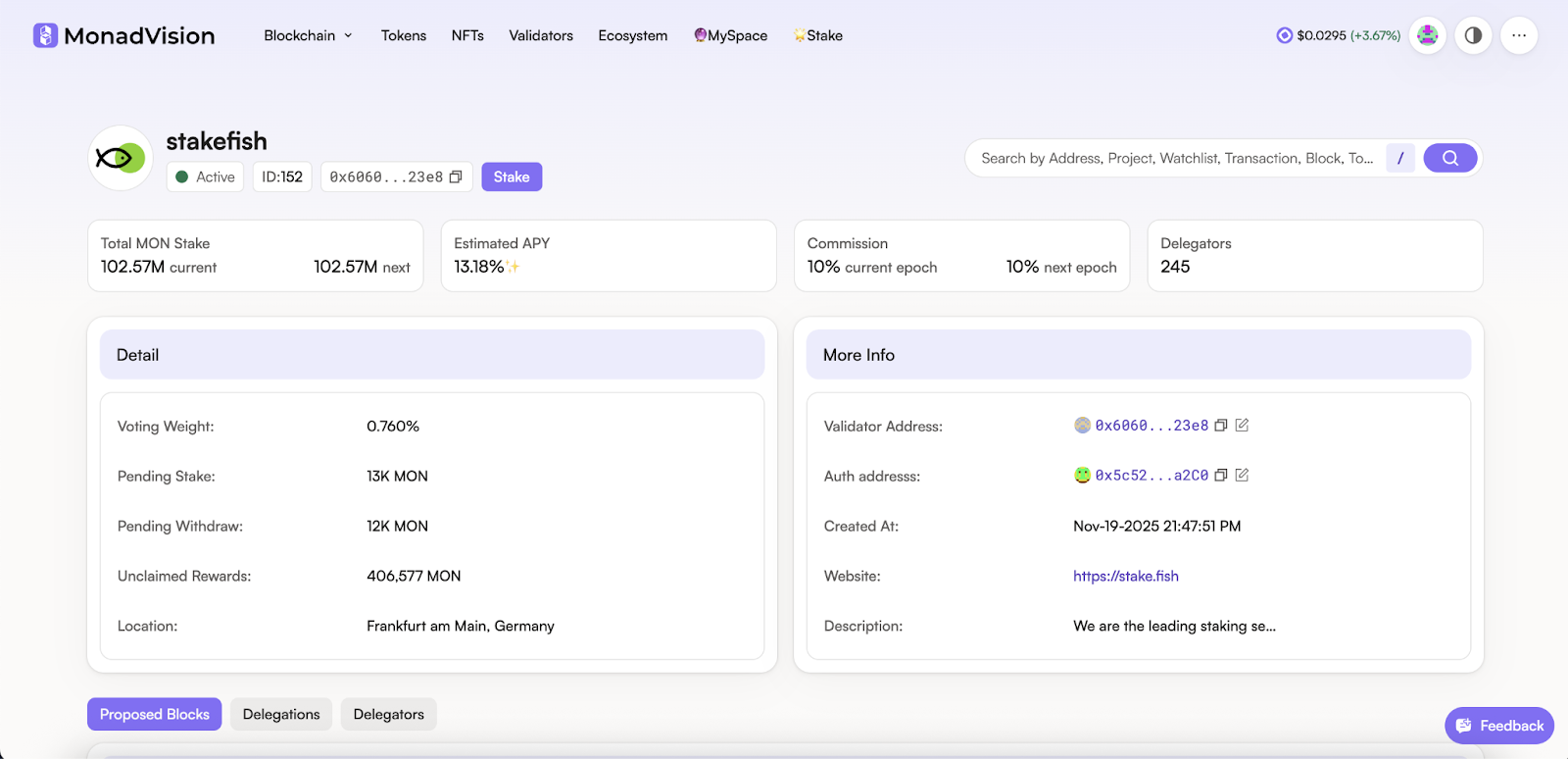This screenshot has width=1568, height=759.
Task: Go to the Tokens page
Action: 404,36
